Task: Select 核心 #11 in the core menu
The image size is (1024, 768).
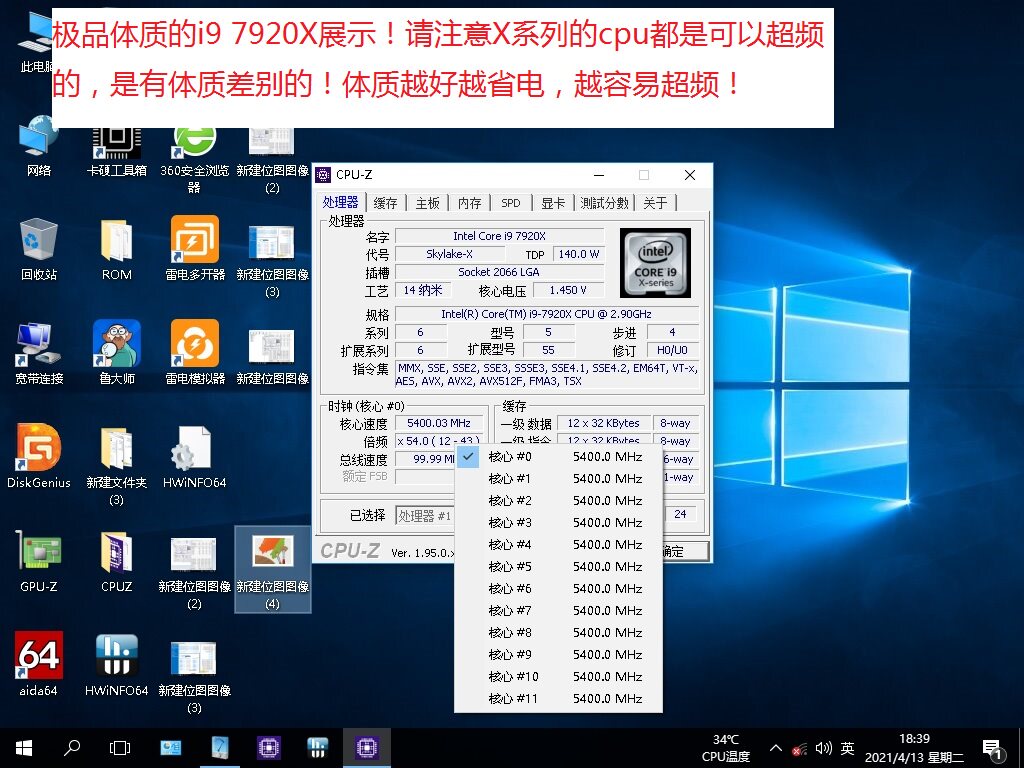Action: click(x=558, y=699)
